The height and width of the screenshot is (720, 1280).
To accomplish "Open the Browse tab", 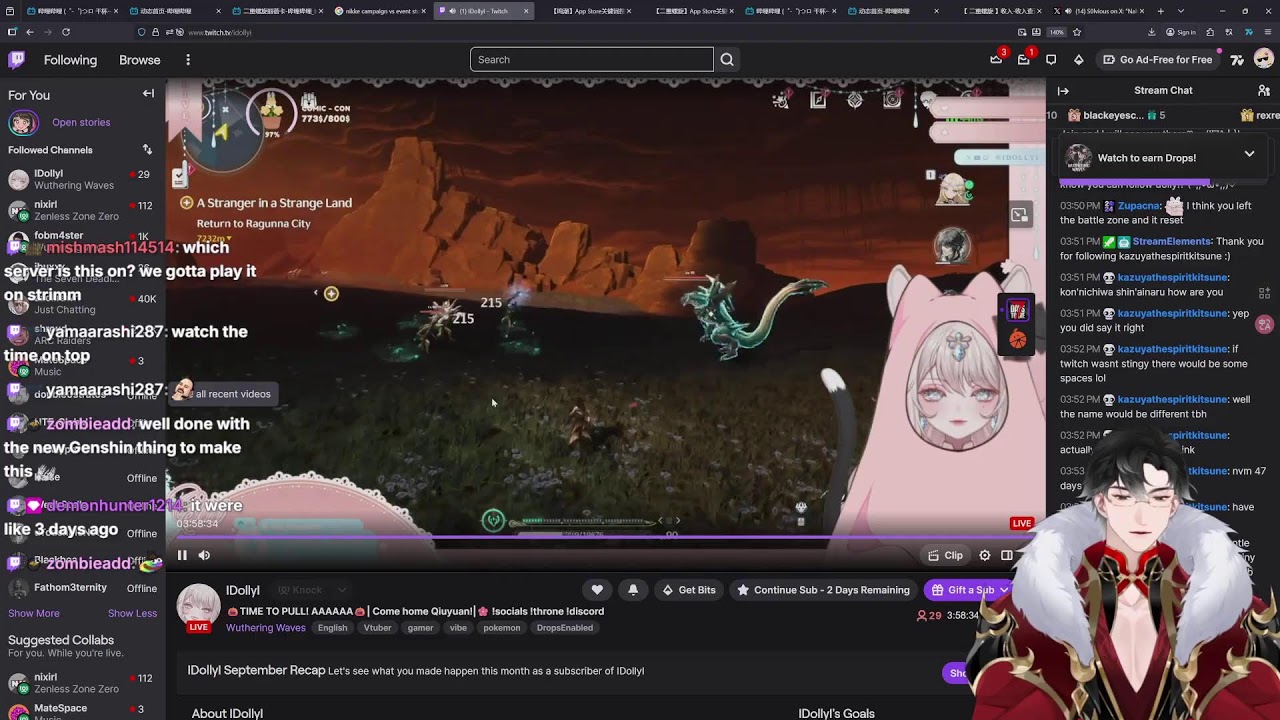I will 140,60.
